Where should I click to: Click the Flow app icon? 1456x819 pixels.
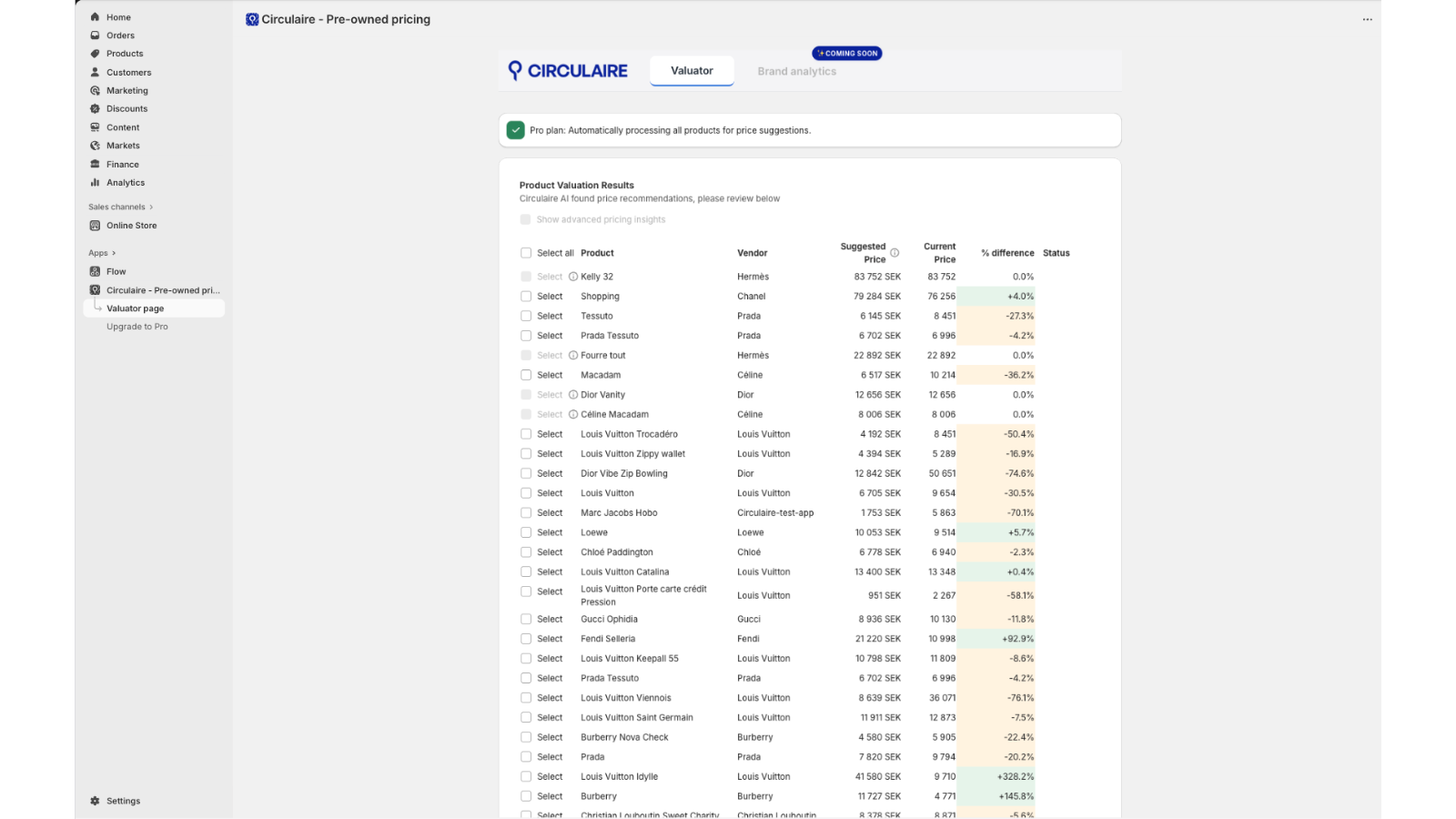[x=95, y=271]
